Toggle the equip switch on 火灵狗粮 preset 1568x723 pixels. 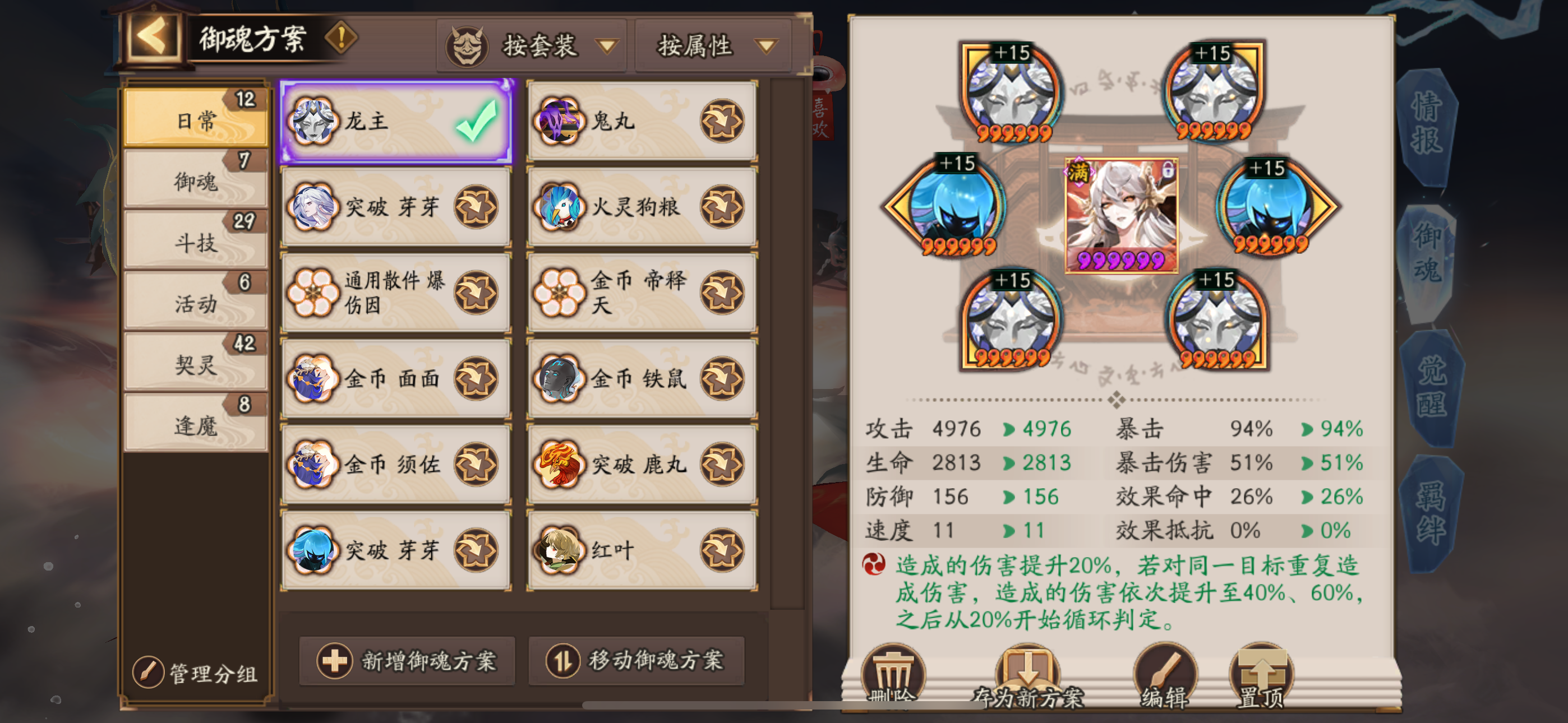pyautogui.click(x=722, y=207)
